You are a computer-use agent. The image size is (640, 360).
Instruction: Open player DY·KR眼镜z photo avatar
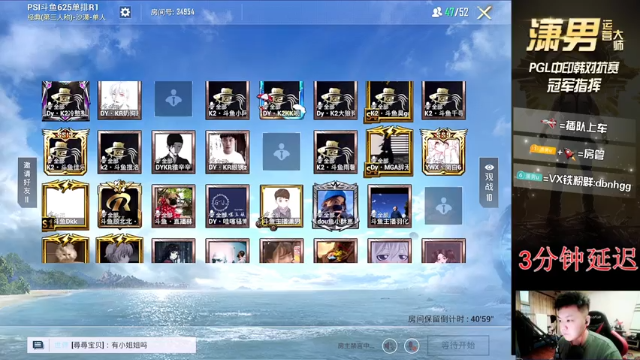click(227, 152)
